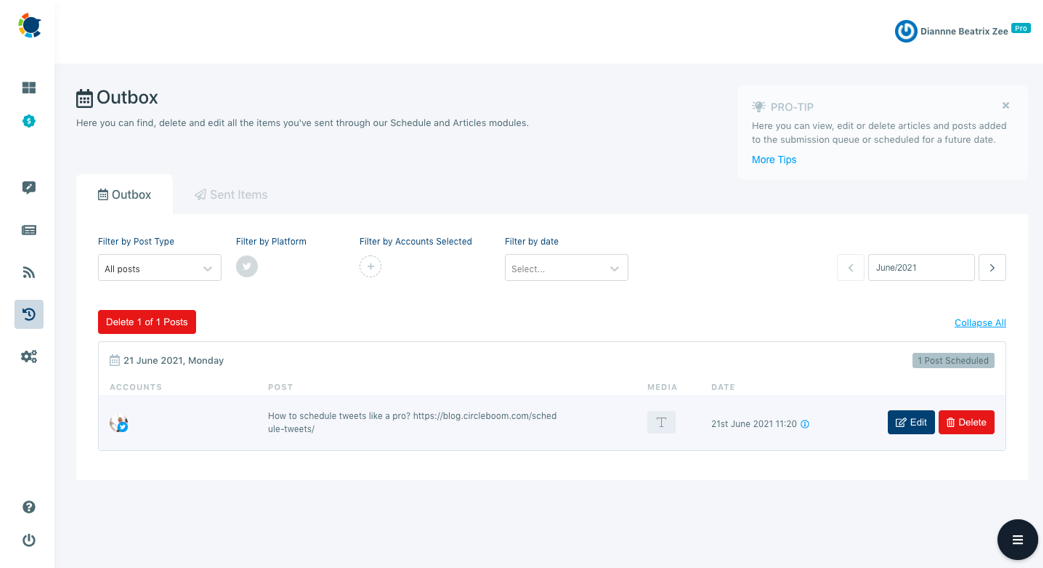Open the articles list sidebar icon

coord(29,230)
